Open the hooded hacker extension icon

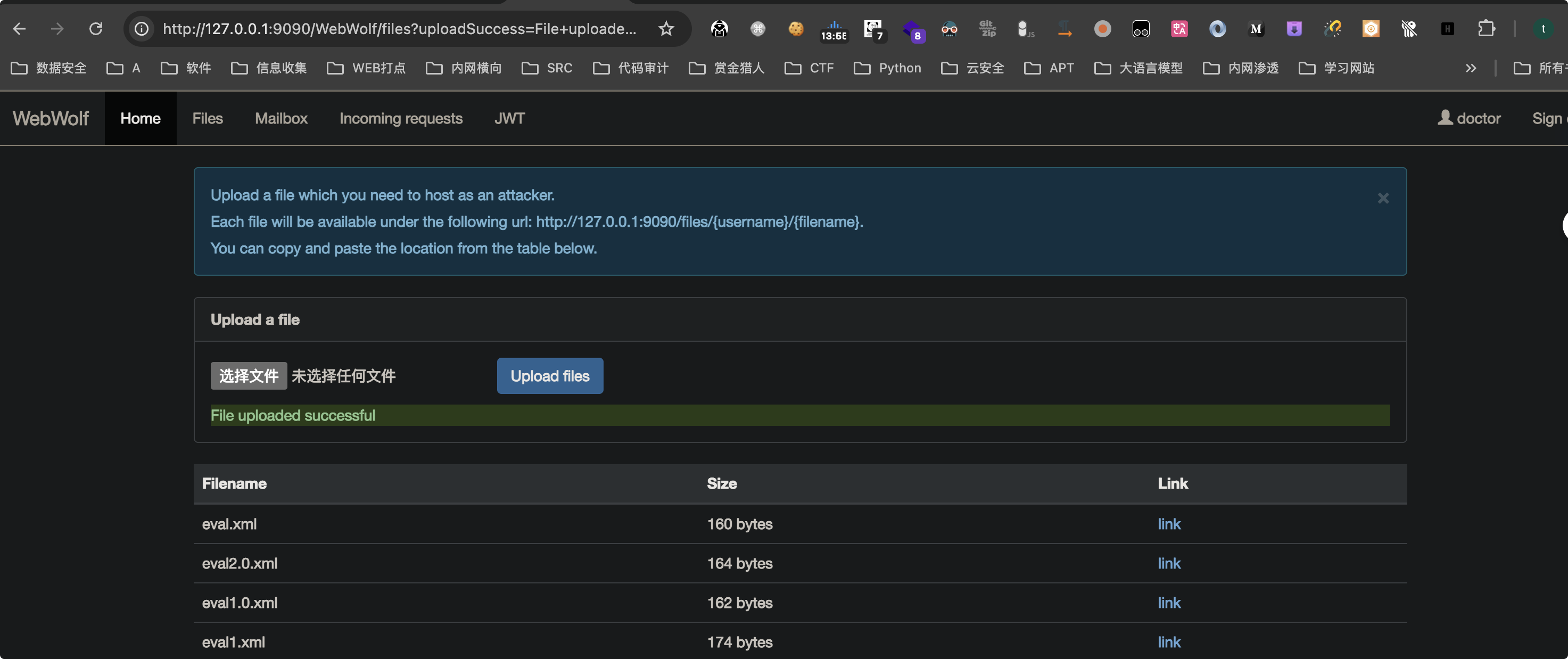[720, 29]
